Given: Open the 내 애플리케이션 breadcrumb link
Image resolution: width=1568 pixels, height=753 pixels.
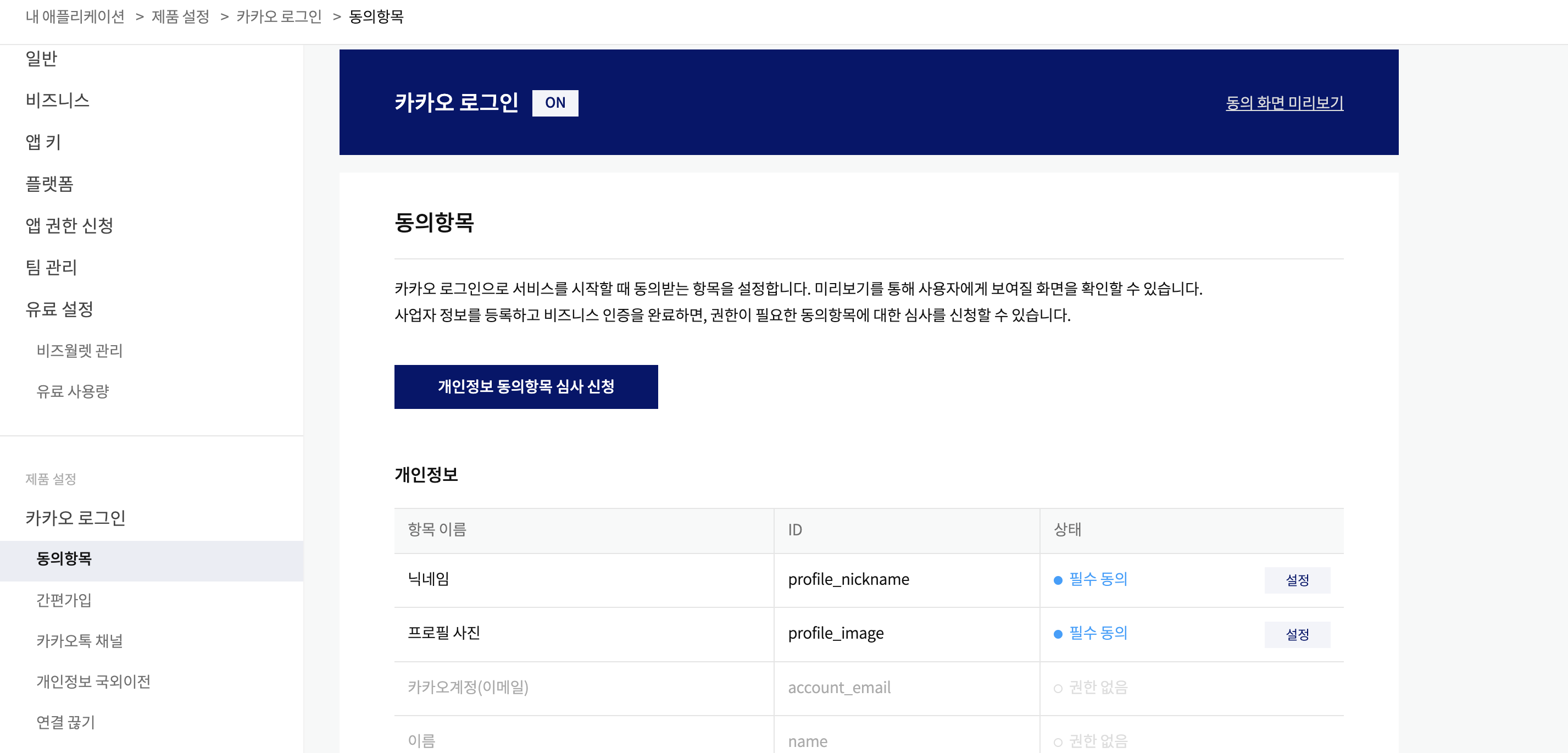Looking at the screenshot, I should tap(75, 16).
